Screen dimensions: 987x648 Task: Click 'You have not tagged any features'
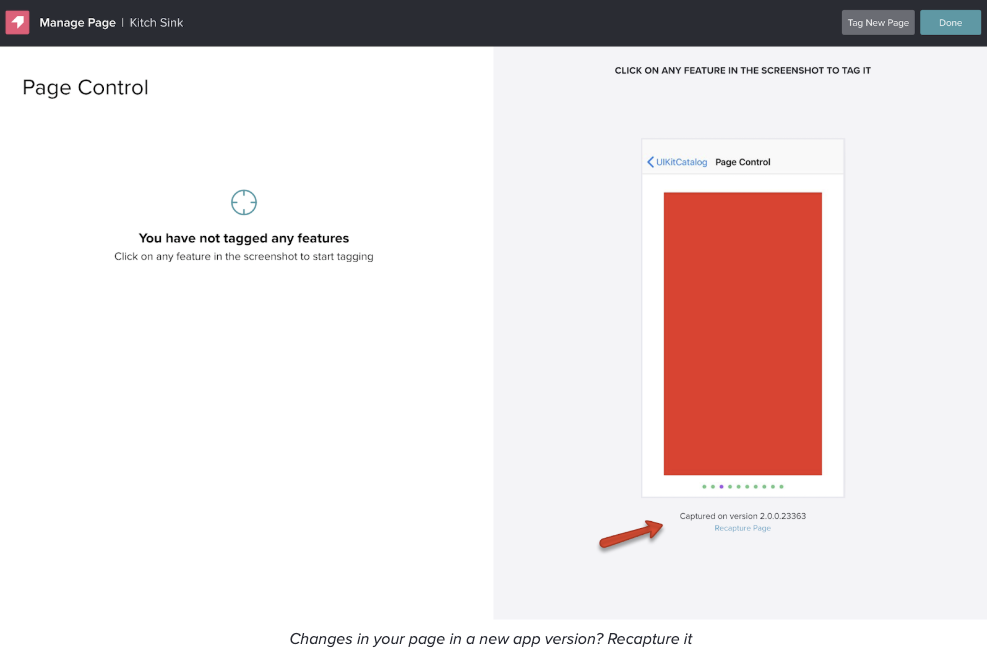click(x=244, y=238)
